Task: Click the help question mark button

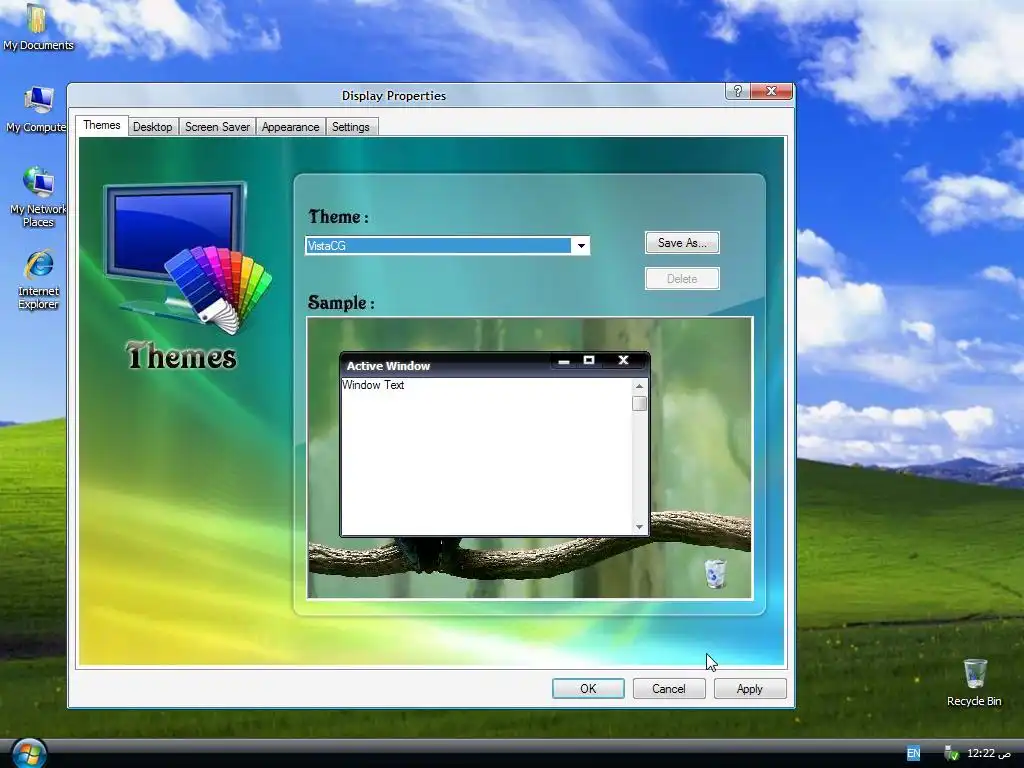Action: coord(737,91)
